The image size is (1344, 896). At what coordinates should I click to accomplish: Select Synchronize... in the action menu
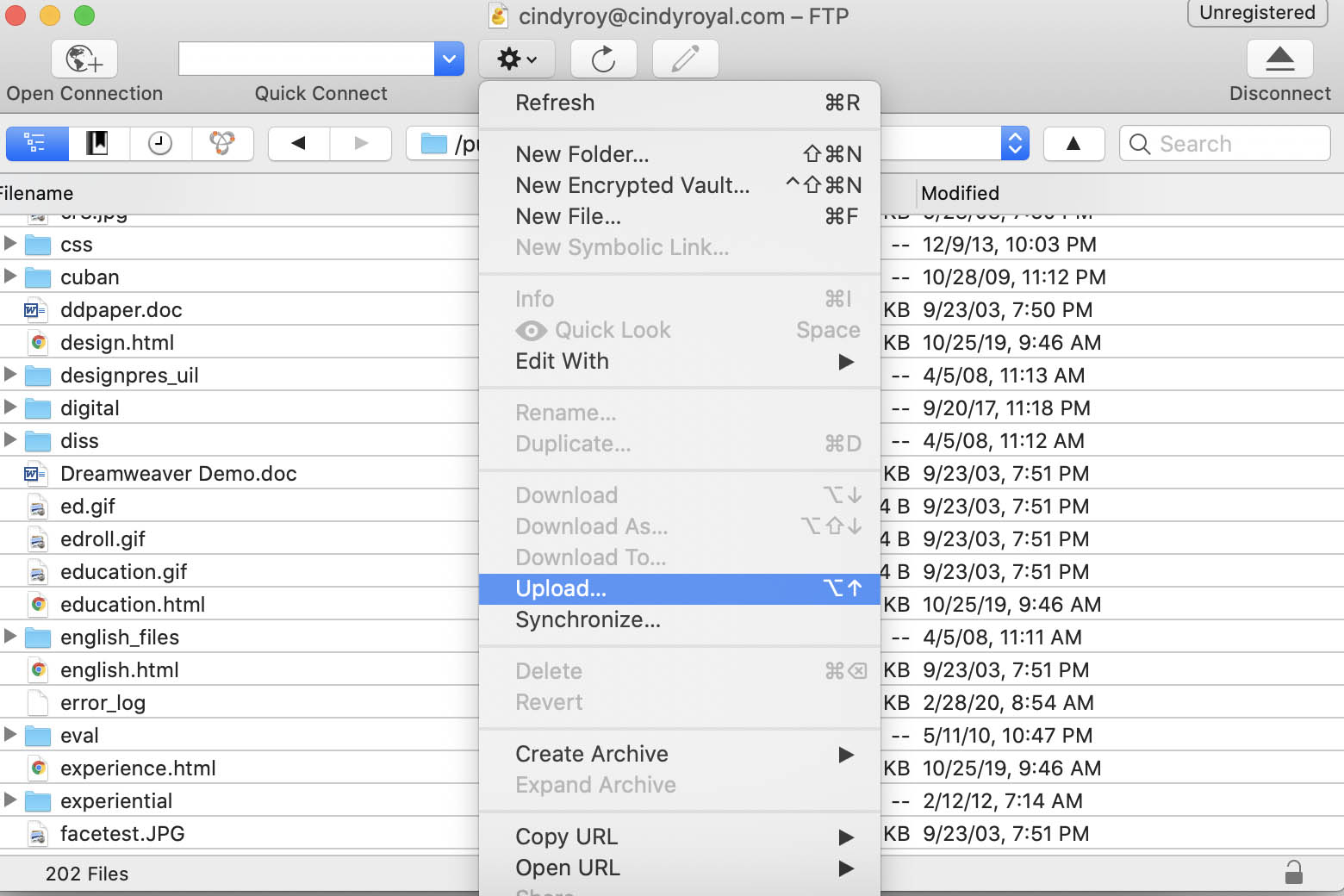588,619
